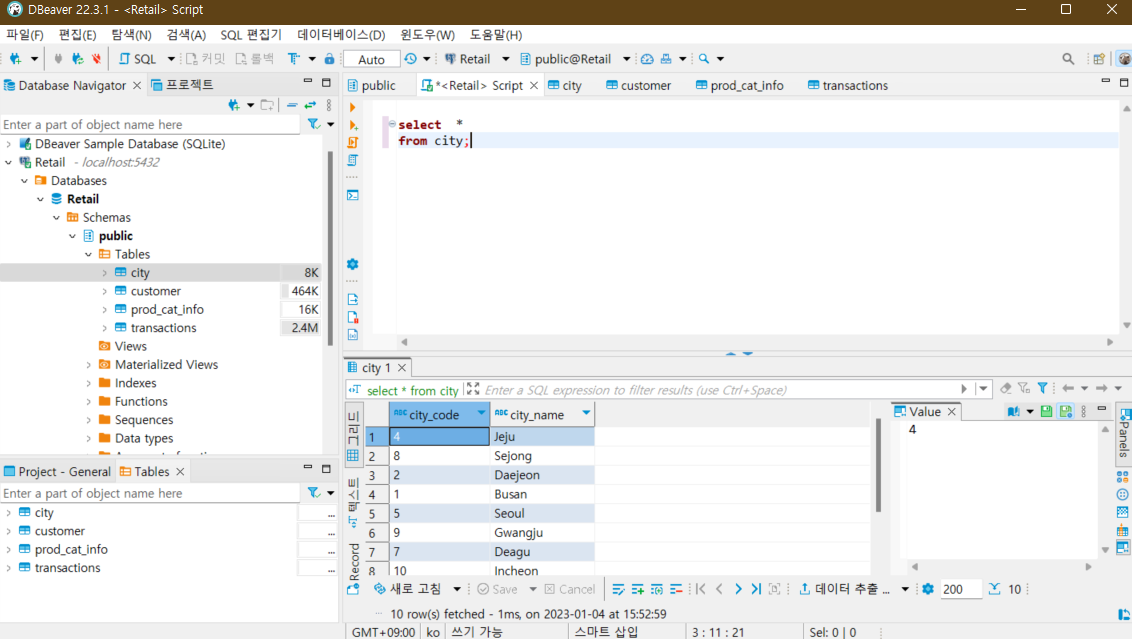This screenshot has width=1132, height=639.
Task: Close the Value panel
Action: pos(952,412)
